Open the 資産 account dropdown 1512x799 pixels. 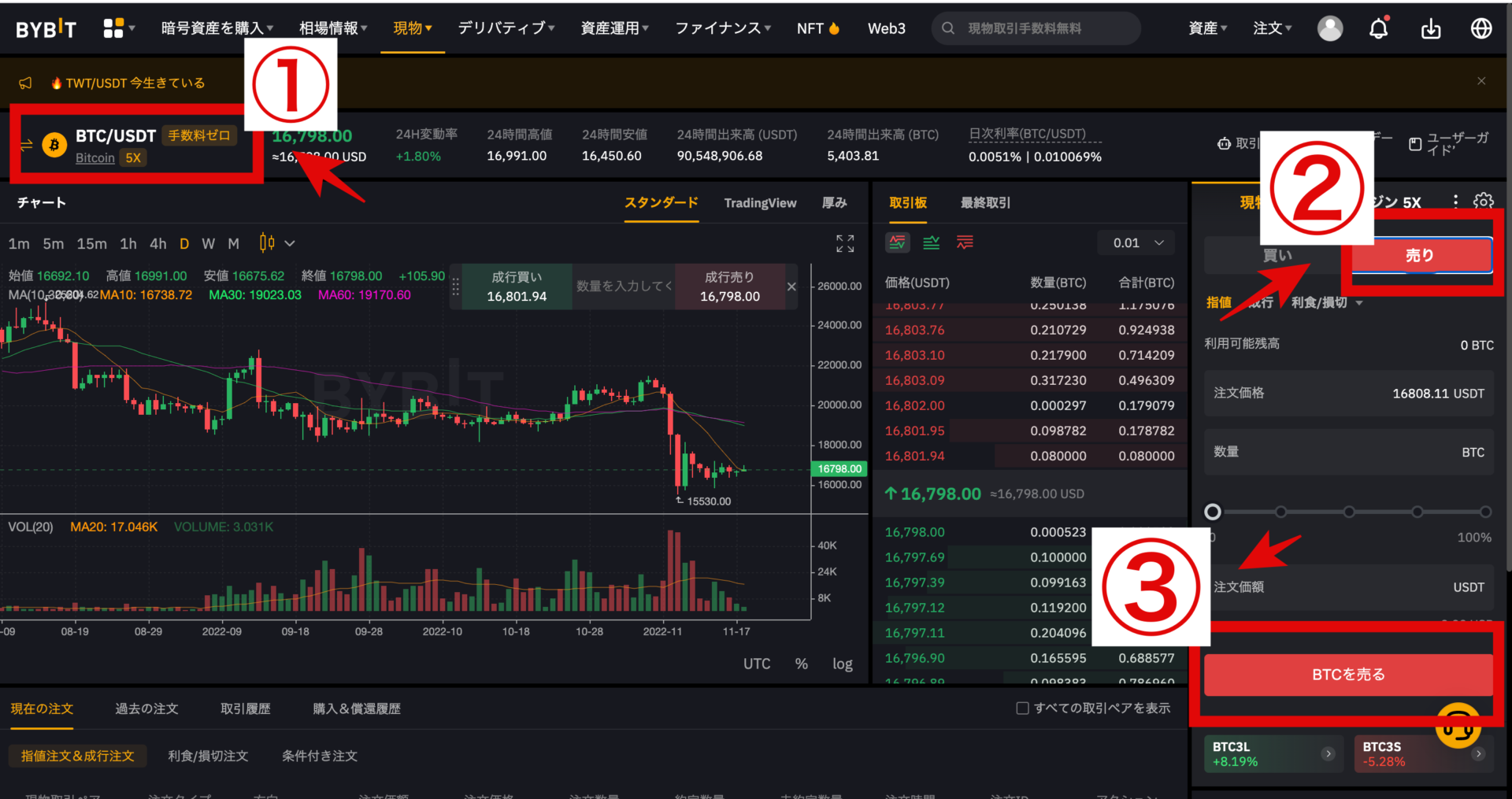1208,28
